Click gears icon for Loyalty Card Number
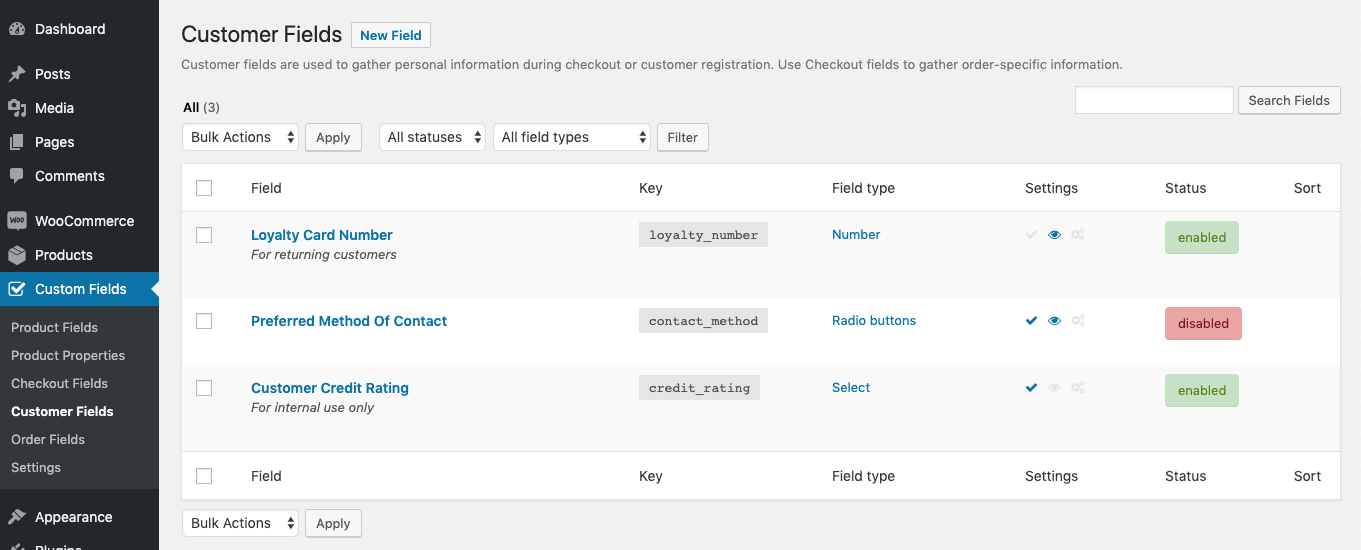This screenshot has height=550, width=1361. point(1078,235)
